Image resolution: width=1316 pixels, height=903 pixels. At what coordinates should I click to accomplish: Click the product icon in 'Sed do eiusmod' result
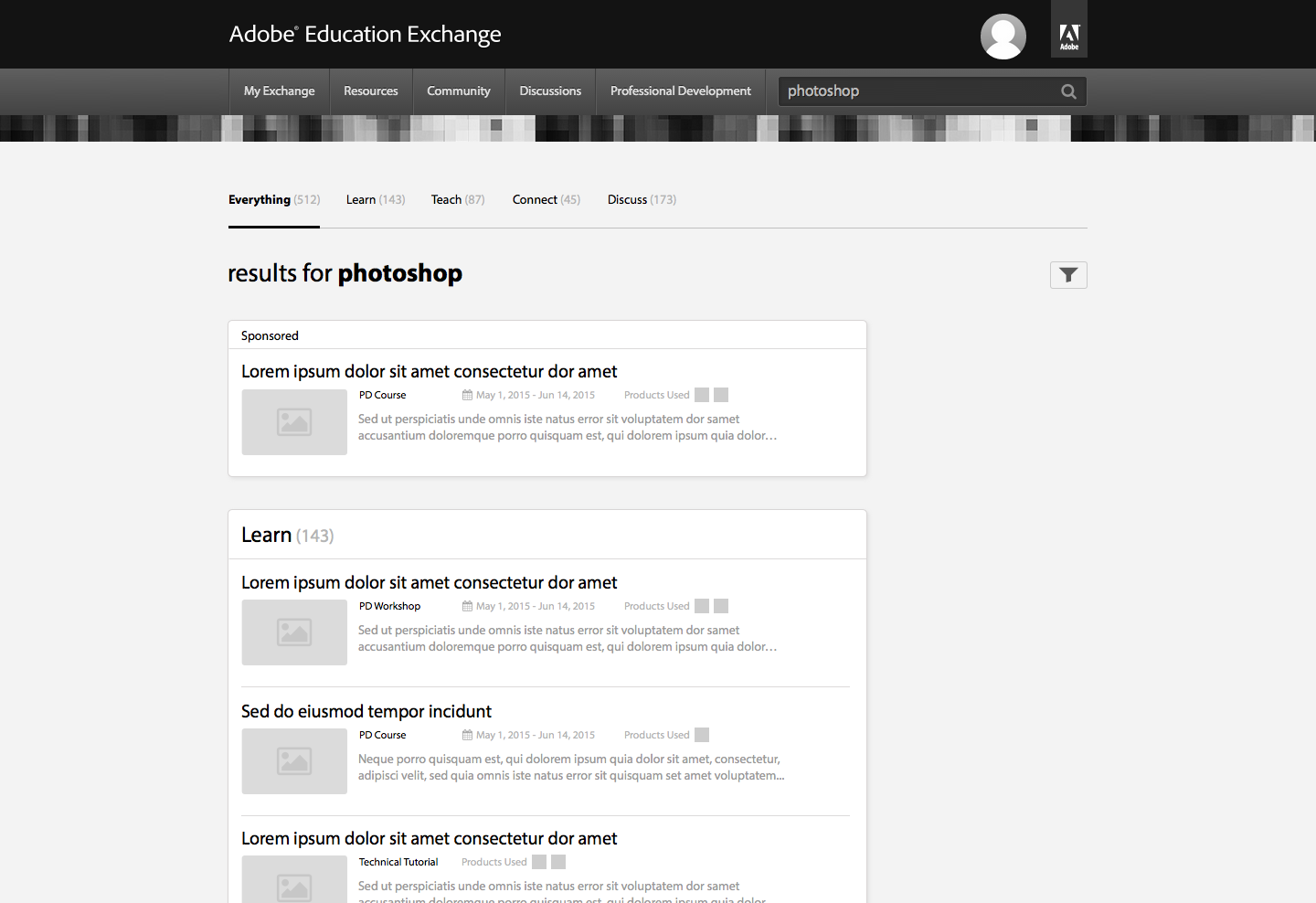[x=702, y=735]
